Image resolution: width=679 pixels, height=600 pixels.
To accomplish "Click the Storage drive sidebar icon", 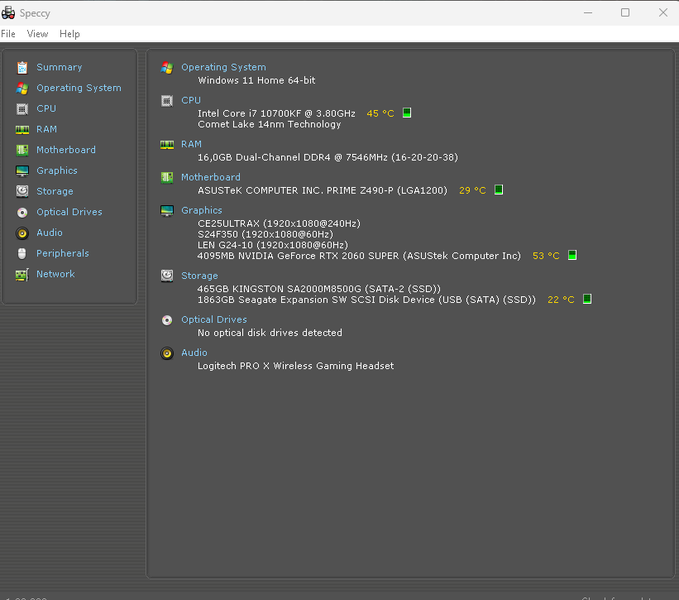I will pyautogui.click(x=22, y=191).
